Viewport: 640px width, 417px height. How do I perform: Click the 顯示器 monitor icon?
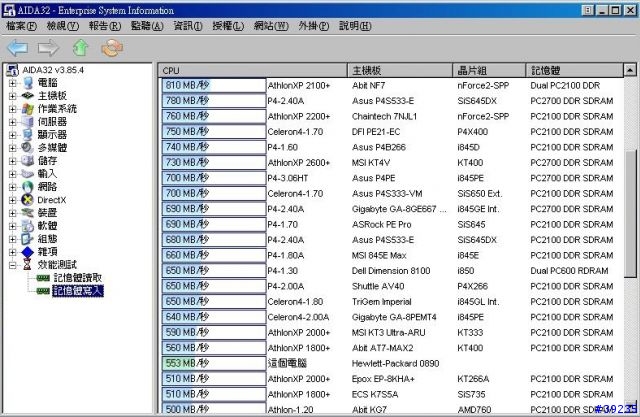coord(28,135)
